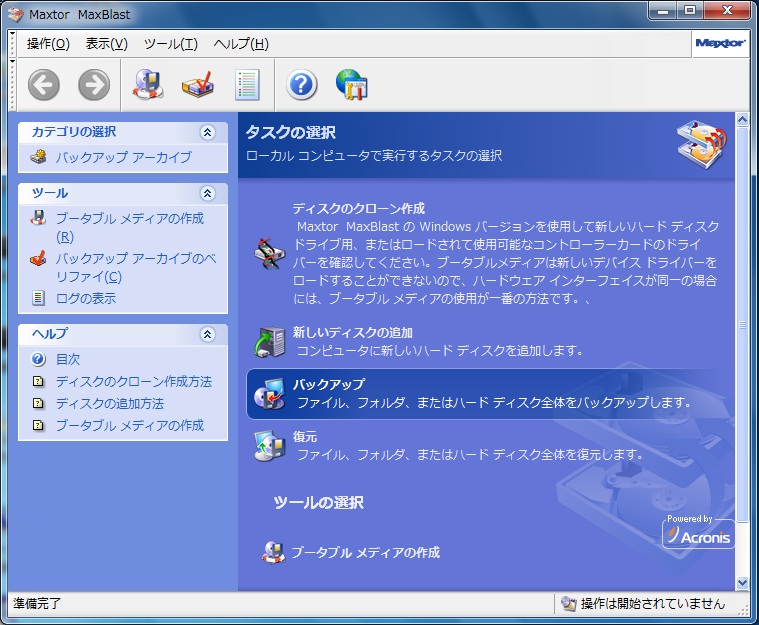
Task: Open バックアップ アーカイブ category link
Action: (123, 157)
